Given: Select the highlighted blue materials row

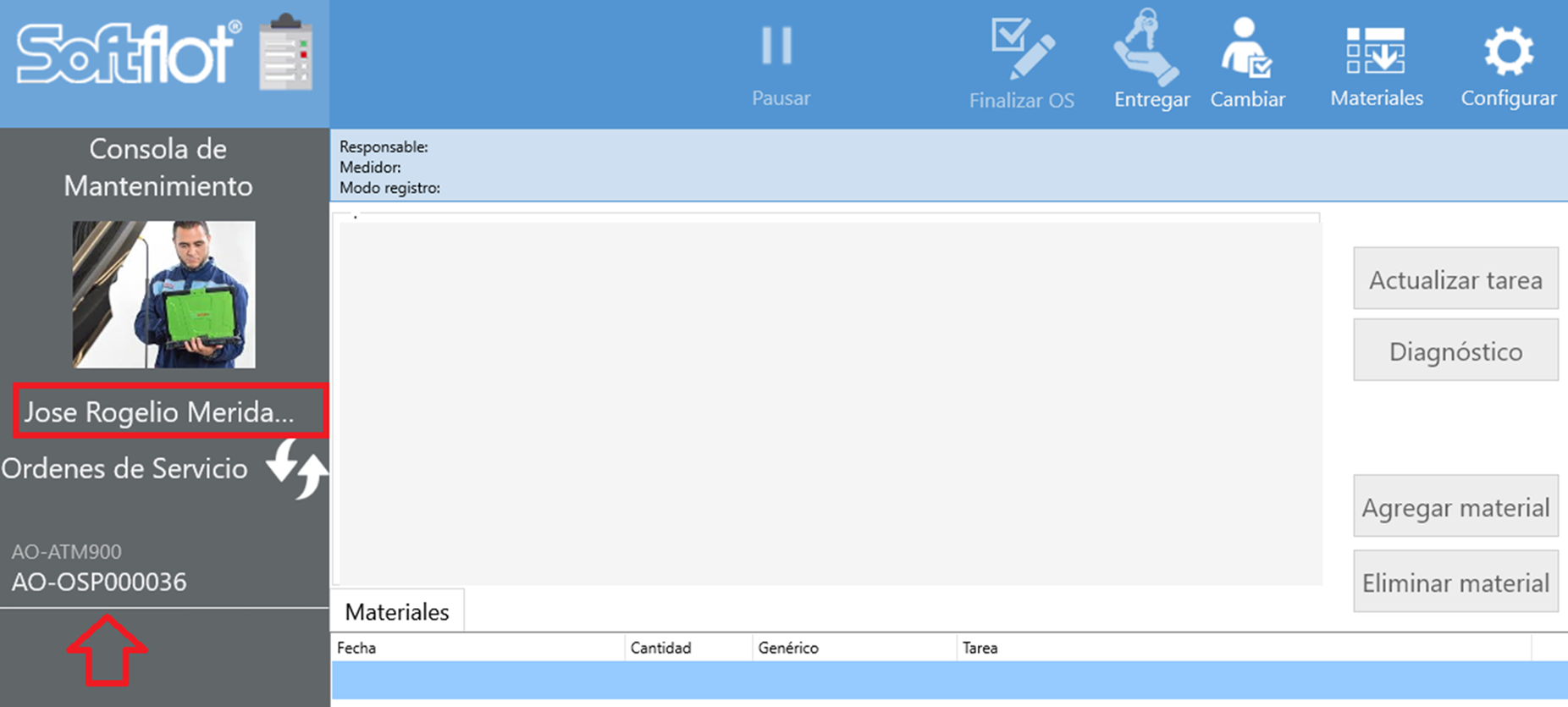Looking at the screenshot, I should [949, 680].
